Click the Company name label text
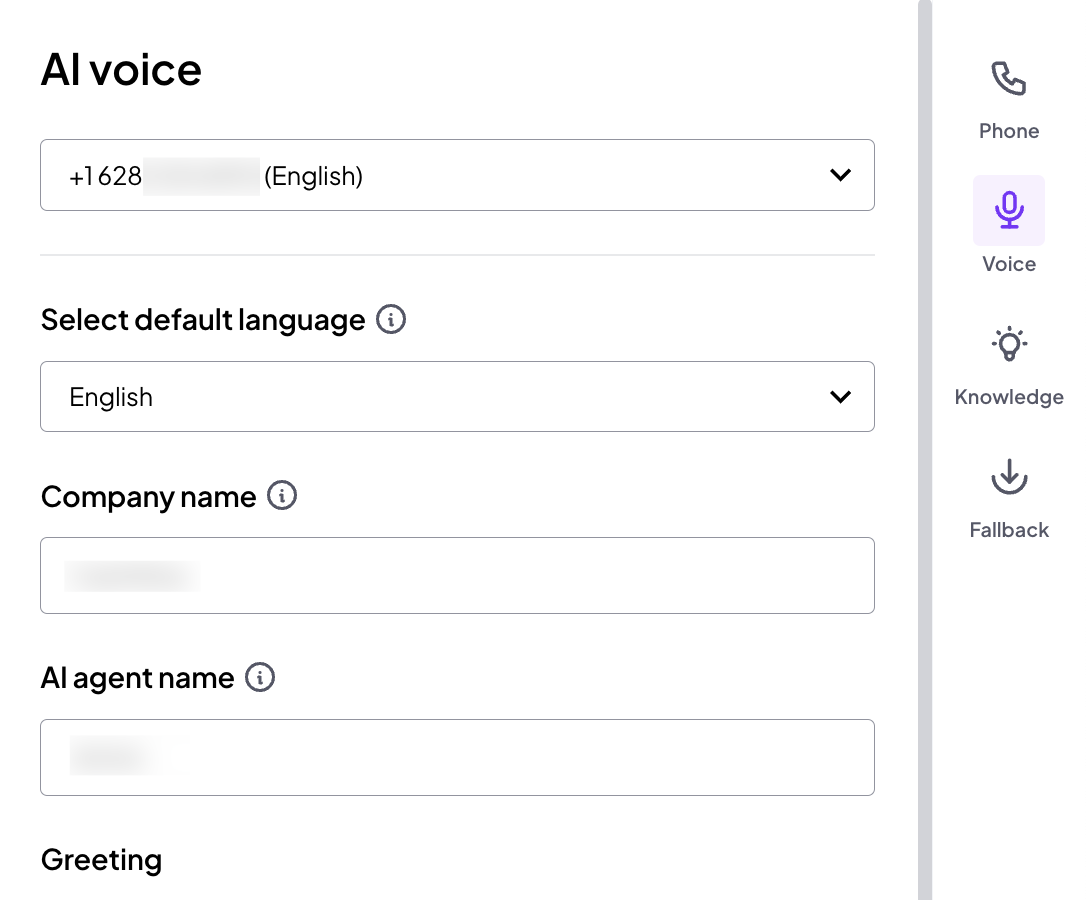The image size is (1086, 900). (148, 497)
